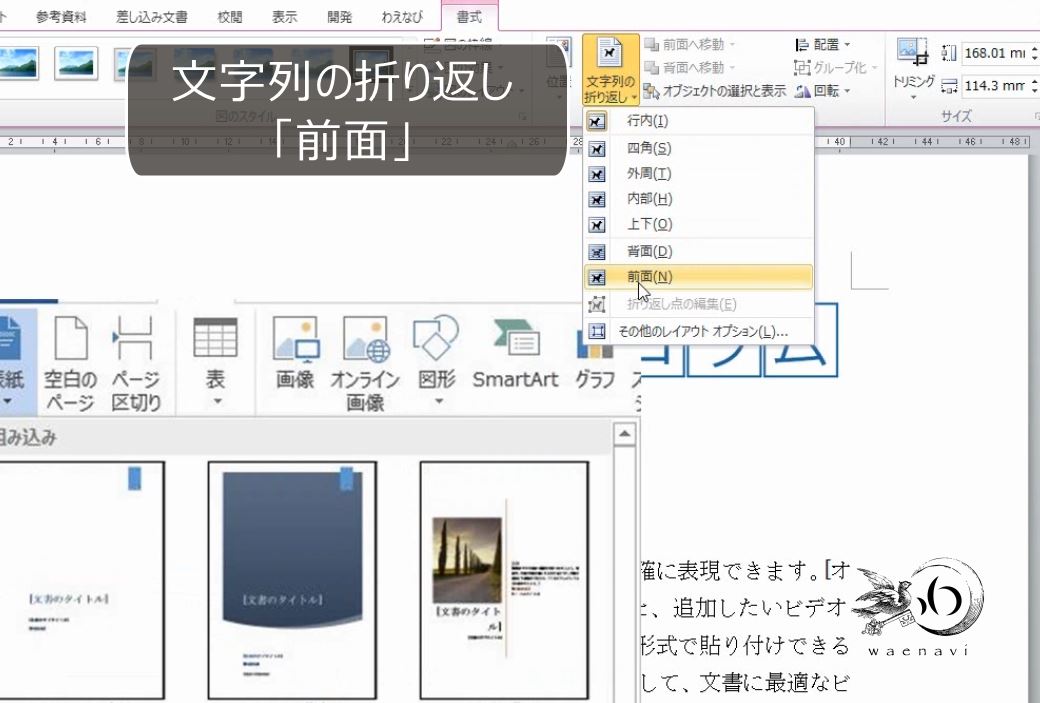Click the 回転 rotate icon
The image size is (1040, 703).
click(x=803, y=92)
